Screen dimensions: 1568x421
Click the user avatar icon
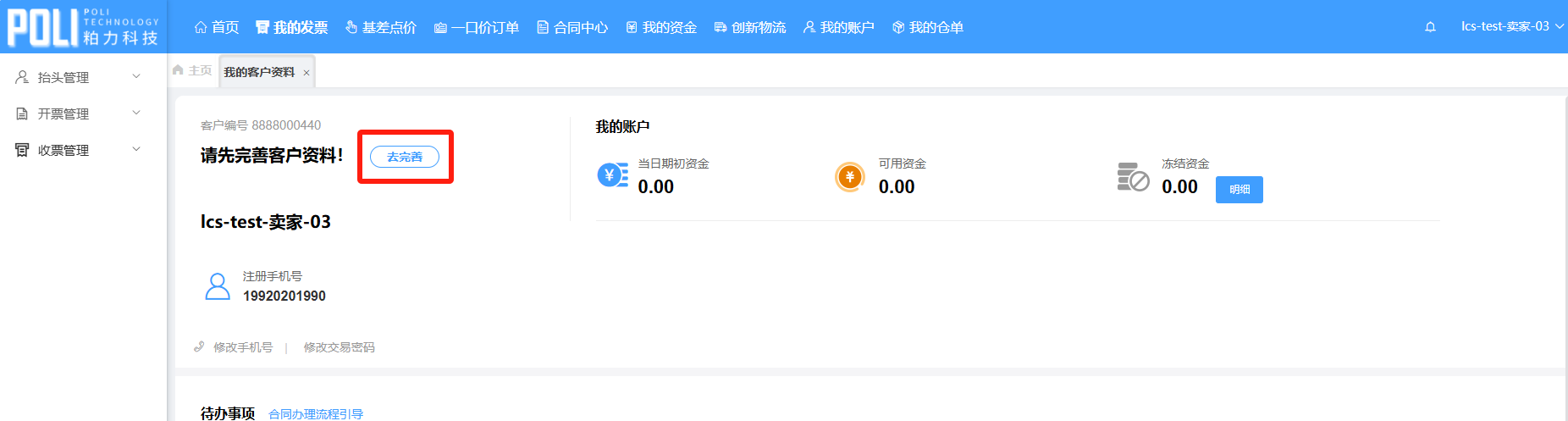pos(218,286)
